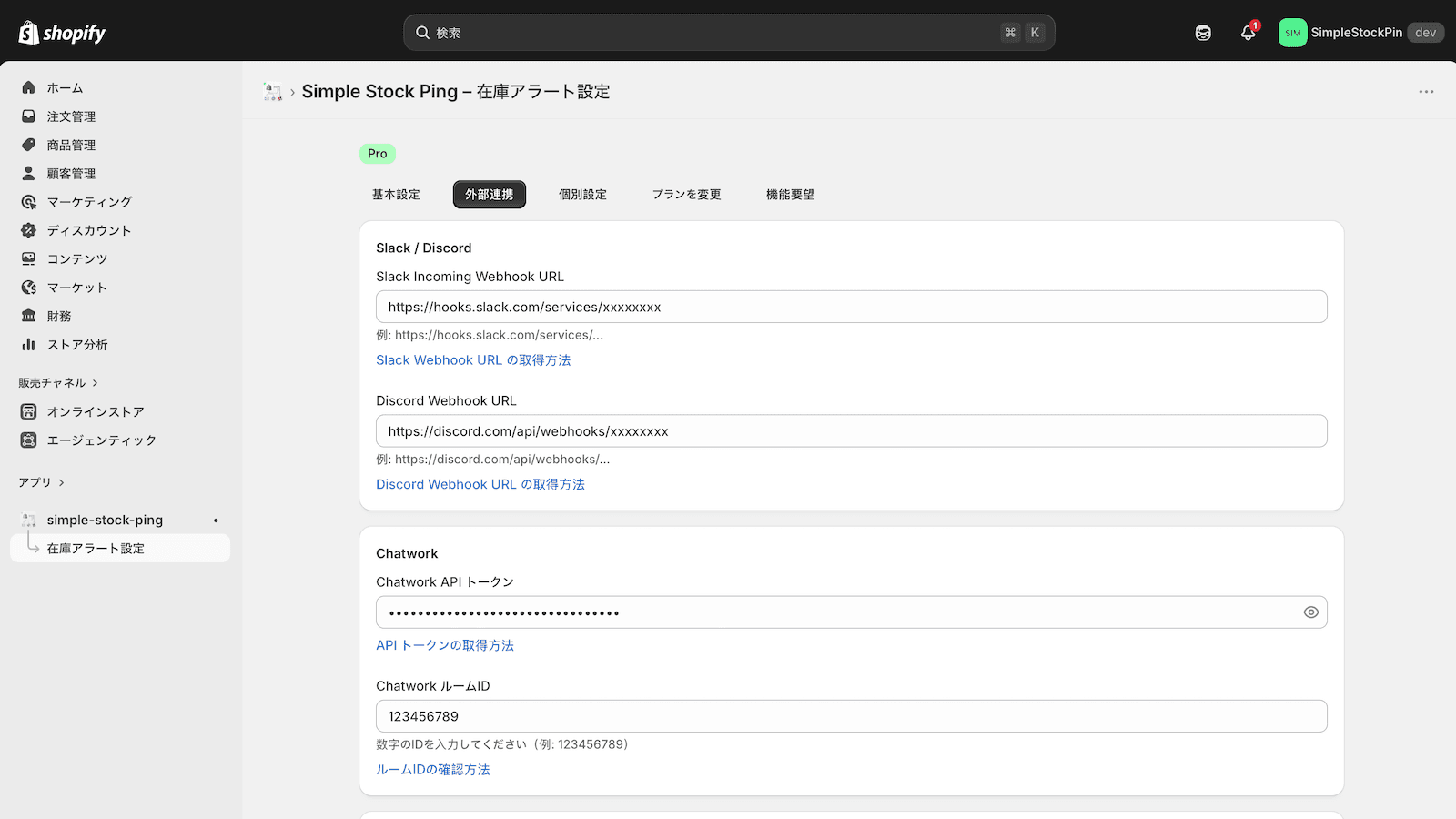
Task: Open Discord Webhook URL の取得方法 link
Action: pyautogui.click(x=480, y=484)
